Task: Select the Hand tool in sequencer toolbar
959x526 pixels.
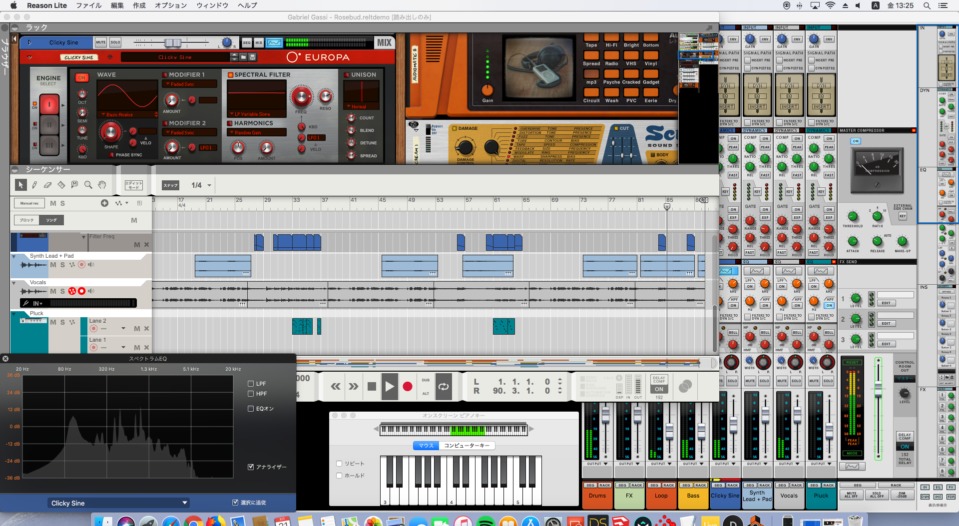Action: click(102, 185)
